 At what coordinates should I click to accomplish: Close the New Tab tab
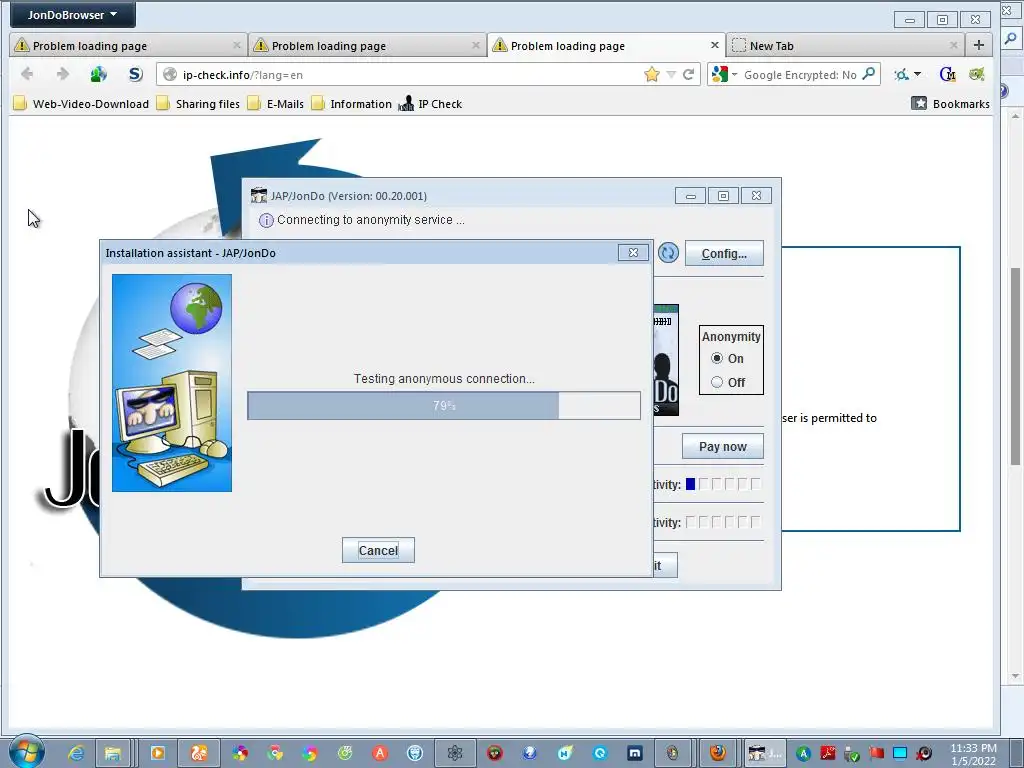click(953, 45)
